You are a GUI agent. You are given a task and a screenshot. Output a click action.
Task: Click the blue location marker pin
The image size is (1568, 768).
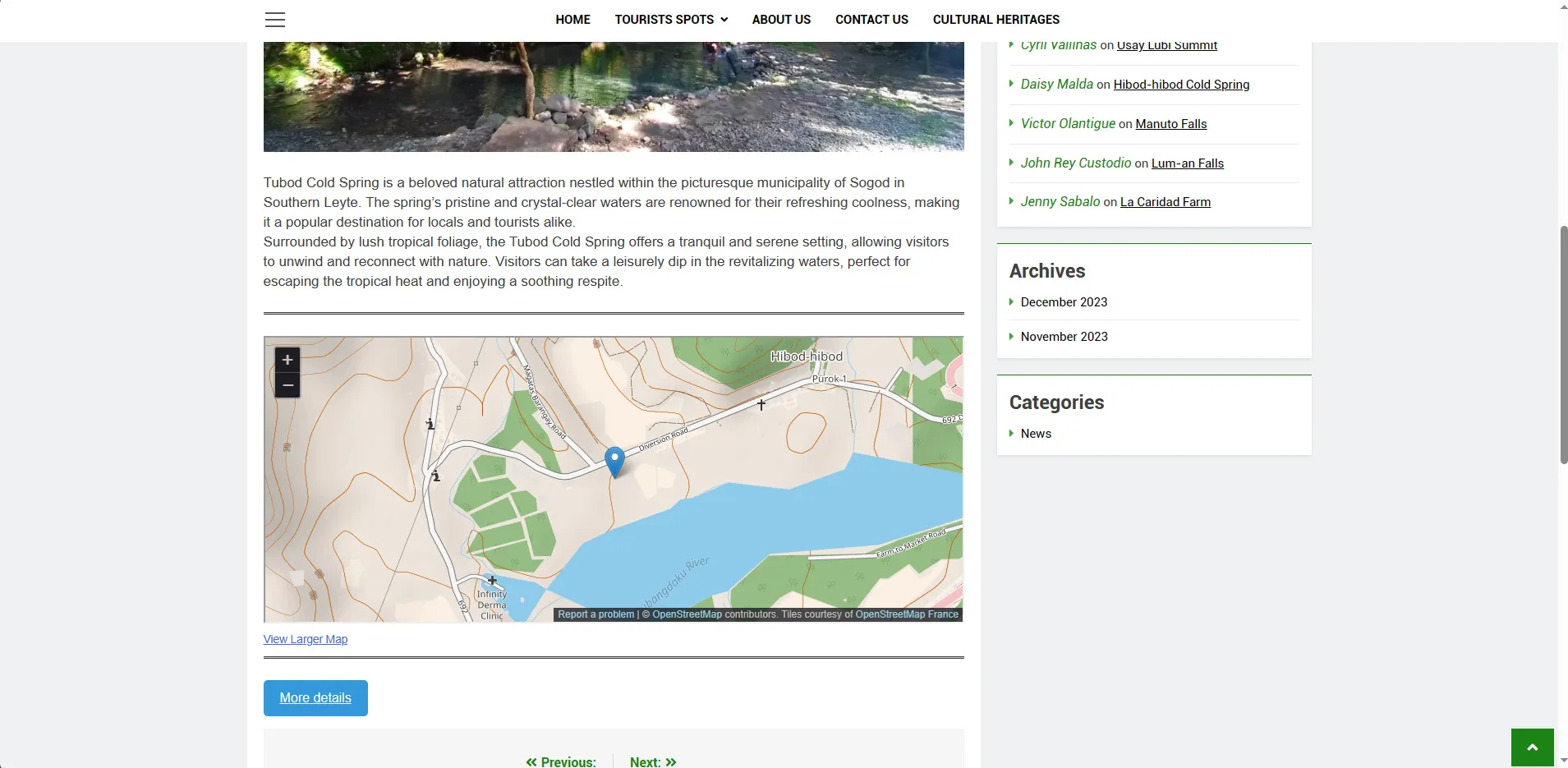pyautogui.click(x=614, y=462)
